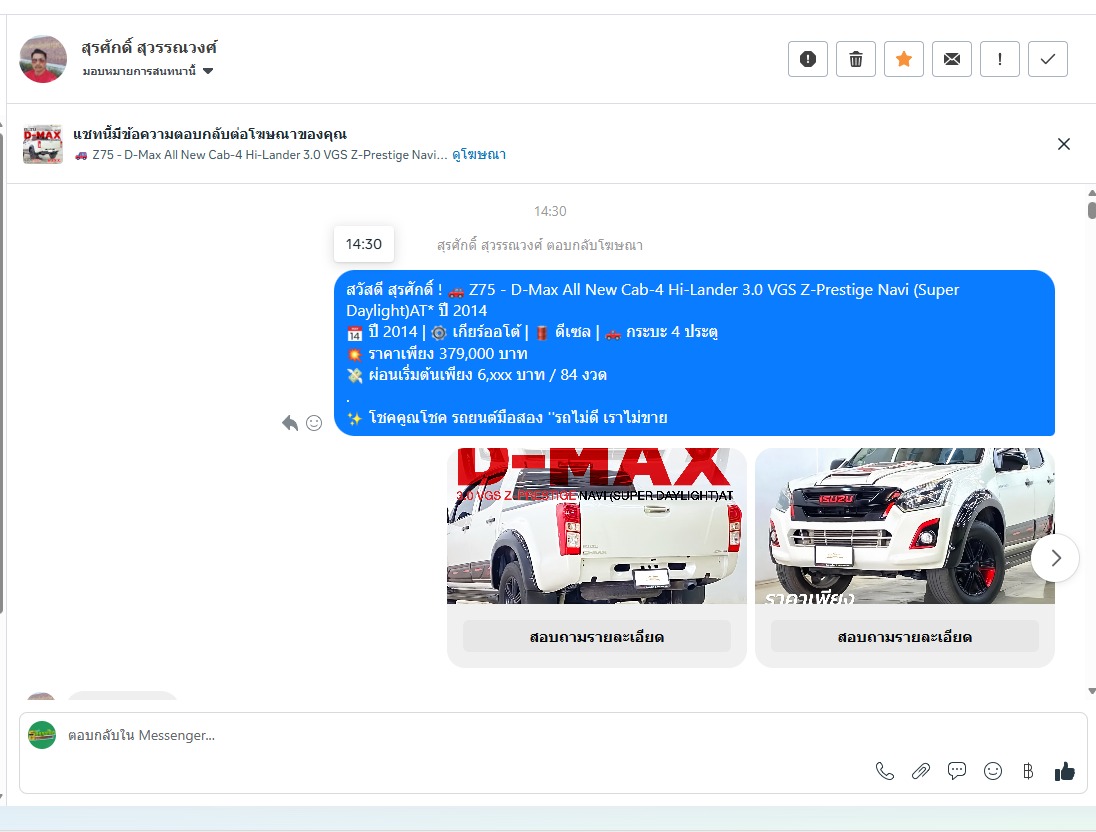This screenshot has height=832, width=1096.
Task: Click the customer name สุรศักดิ์ สุวรรณวงศ์ heading
Action: click(149, 48)
